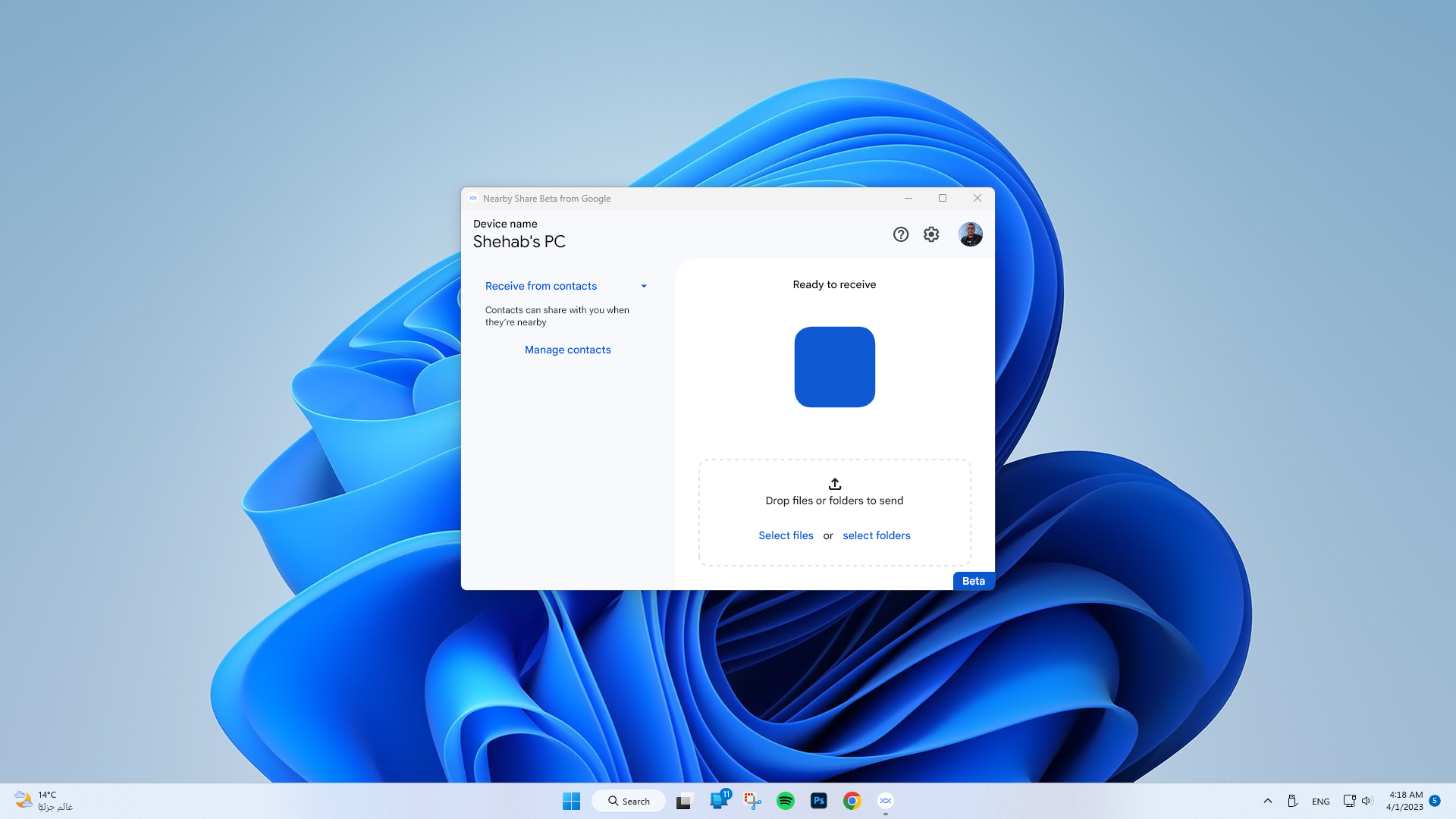The height and width of the screenshot is (819, 1456).
Task: Click the upload arrow icon in drop zone
Action: (834, 484)
